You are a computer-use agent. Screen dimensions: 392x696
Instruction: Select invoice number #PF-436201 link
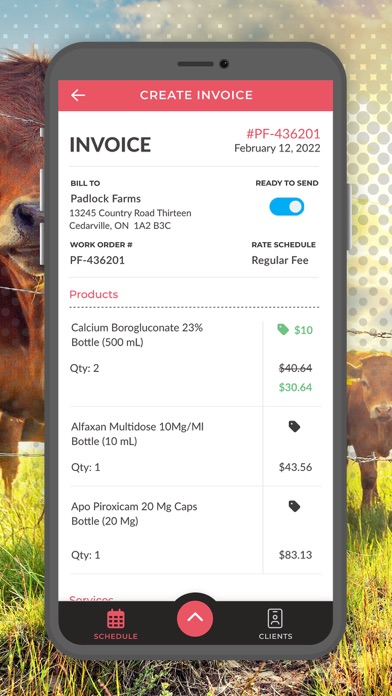pyautogui.click(x=283, y=134)
